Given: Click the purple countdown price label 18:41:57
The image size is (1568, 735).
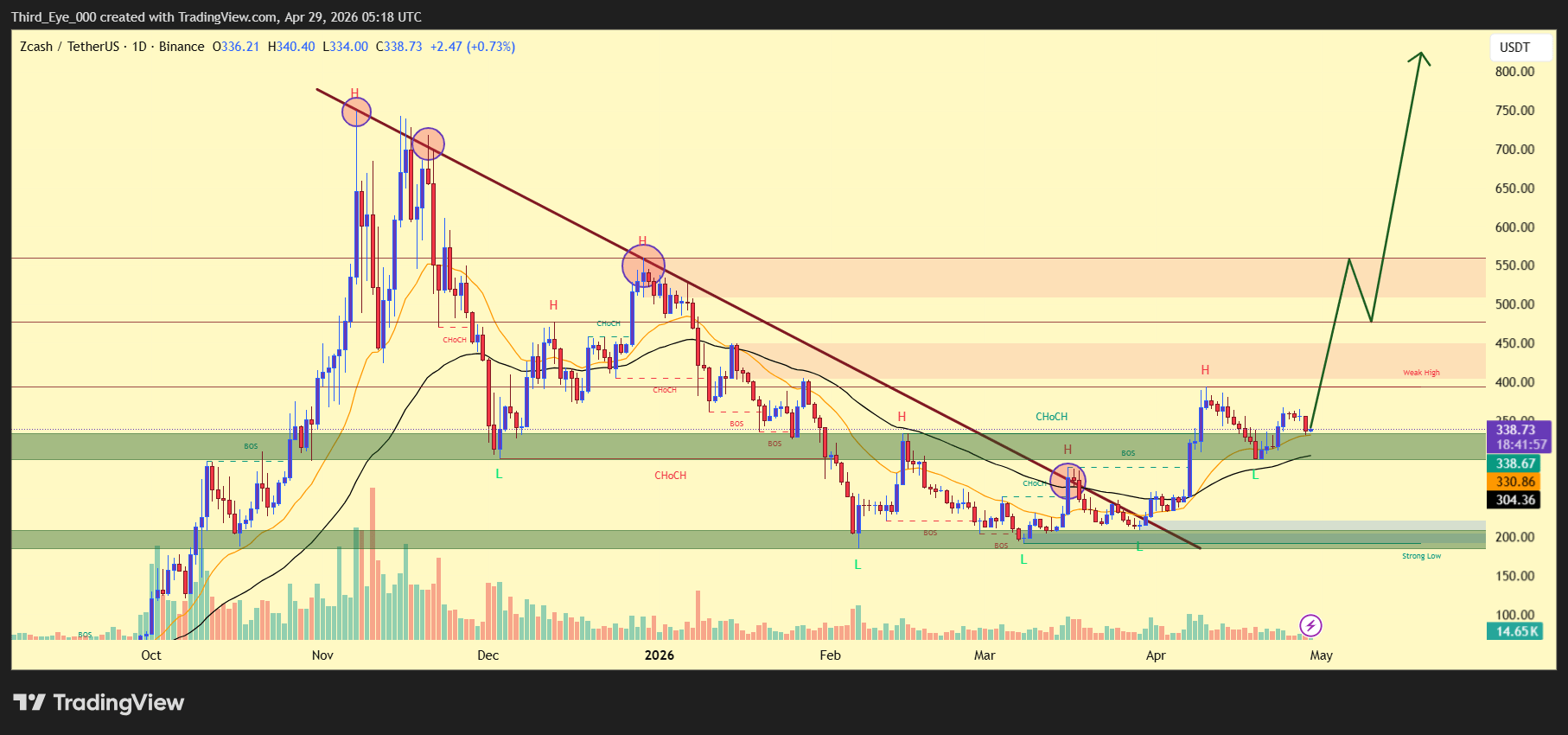Looking at the screenshot, I should (x=1521, y=444).
